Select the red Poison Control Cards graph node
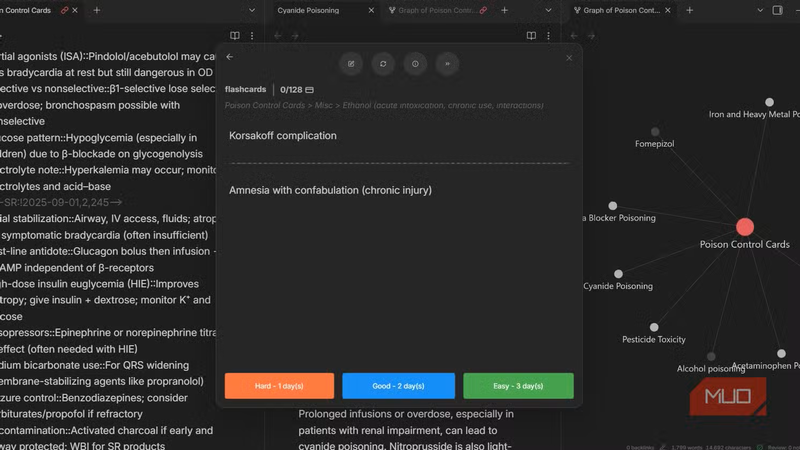Image resolution: width=800 pixels, height=450 pixels. 745,227
